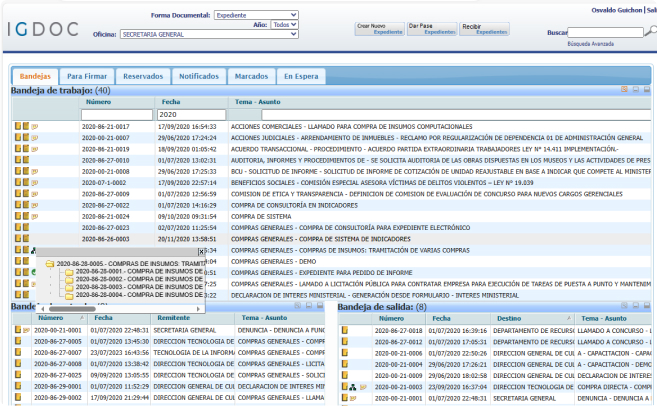Focus the Buscar search input field
Viewport: 657px width, 406px height.
(605, 32)
